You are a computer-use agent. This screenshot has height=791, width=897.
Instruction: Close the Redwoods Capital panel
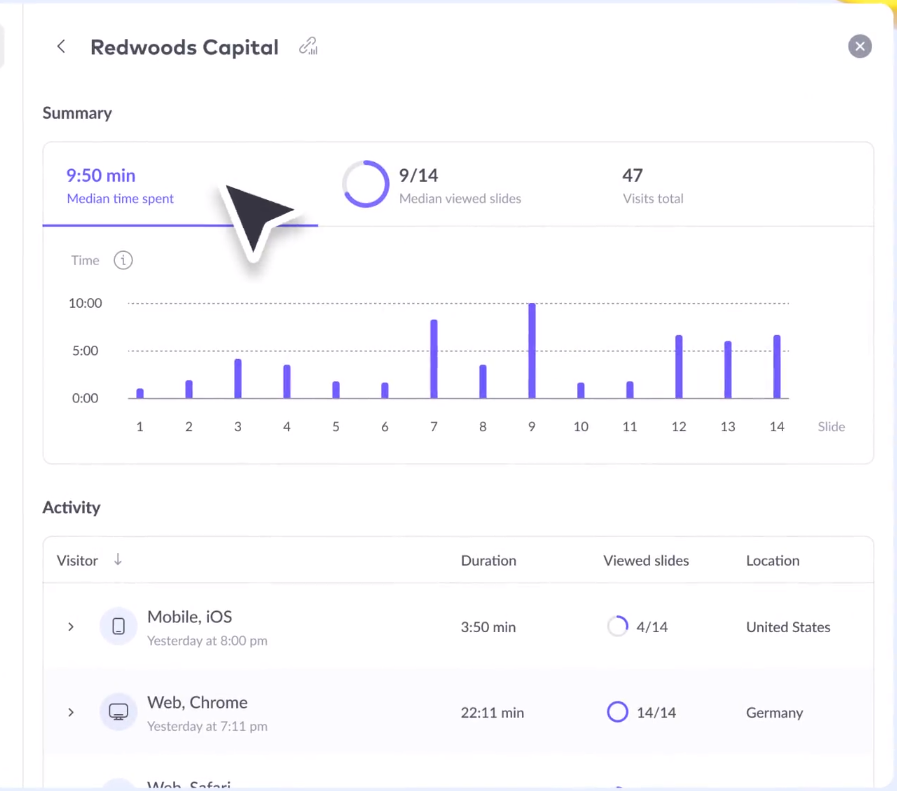[x=859, y=46]
